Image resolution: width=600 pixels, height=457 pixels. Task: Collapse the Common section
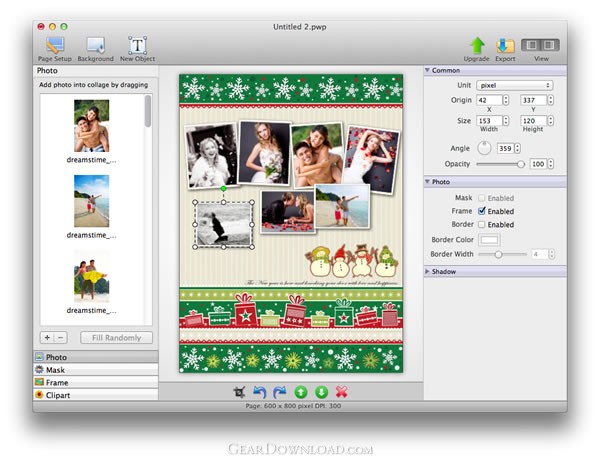[427, 70]
